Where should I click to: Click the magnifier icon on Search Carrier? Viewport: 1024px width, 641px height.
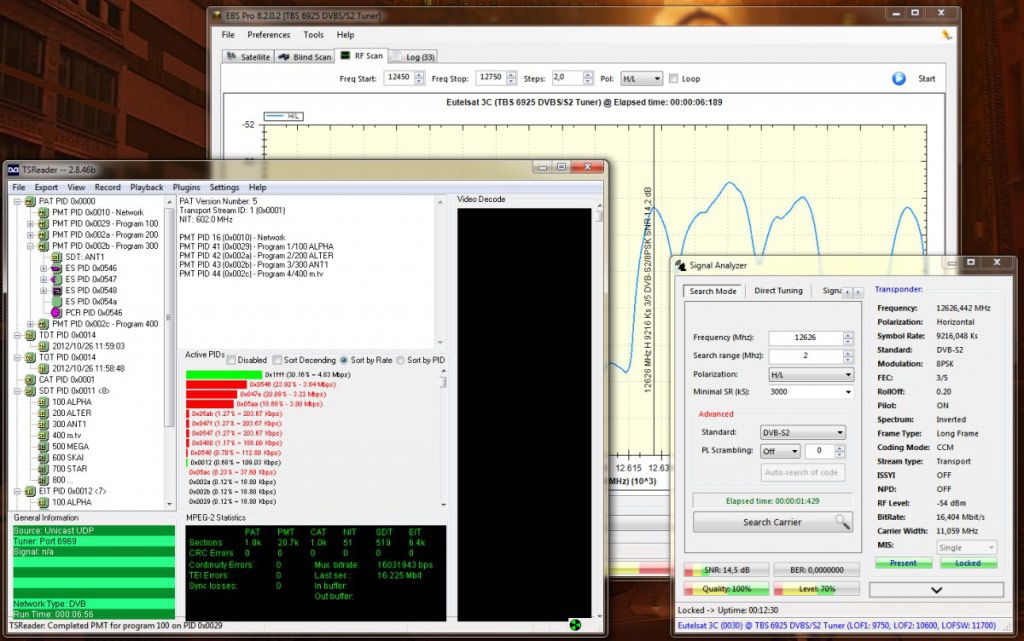click(x=842, y=522)
